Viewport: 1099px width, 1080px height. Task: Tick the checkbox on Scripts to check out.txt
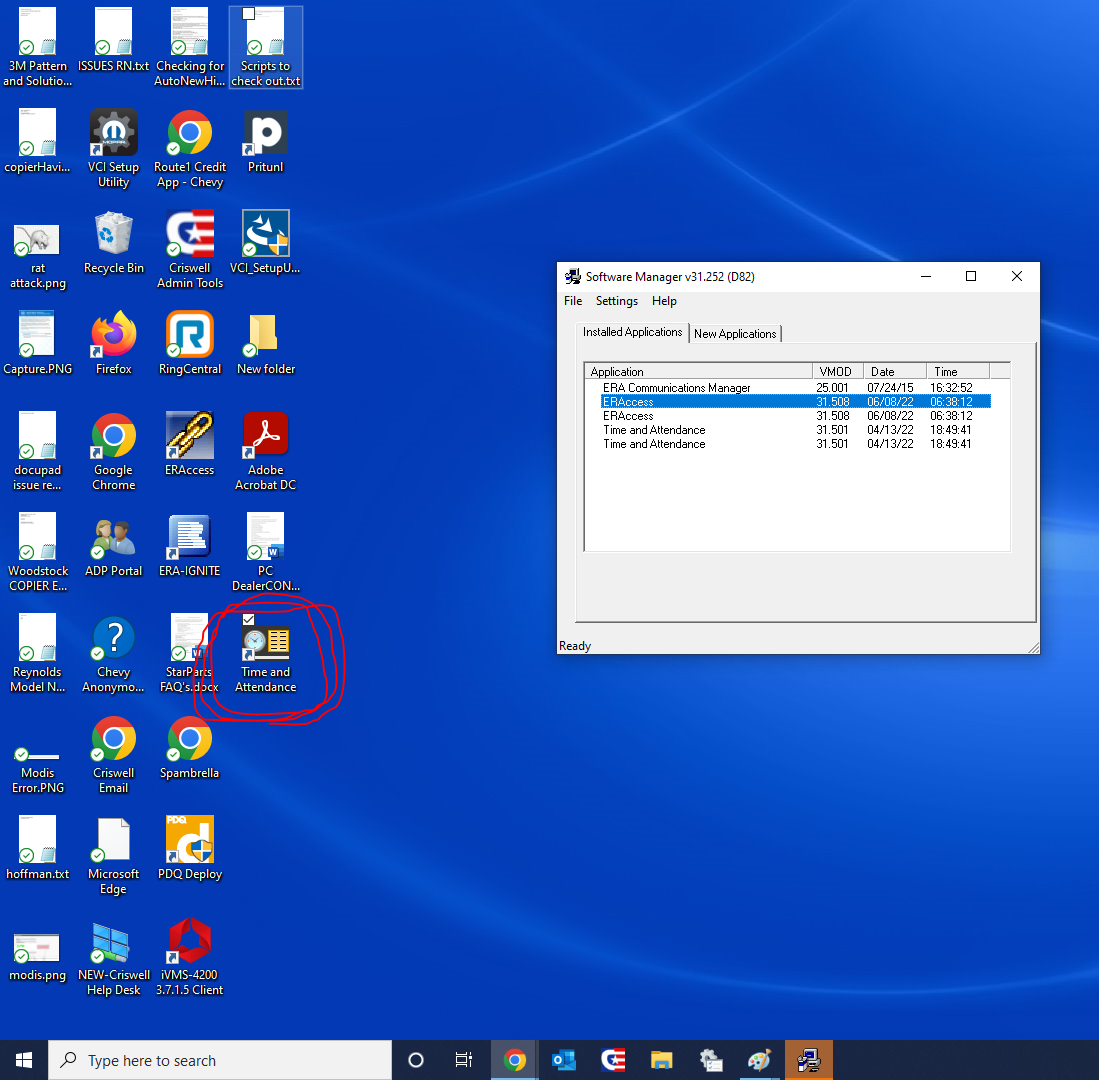point(248,13)
